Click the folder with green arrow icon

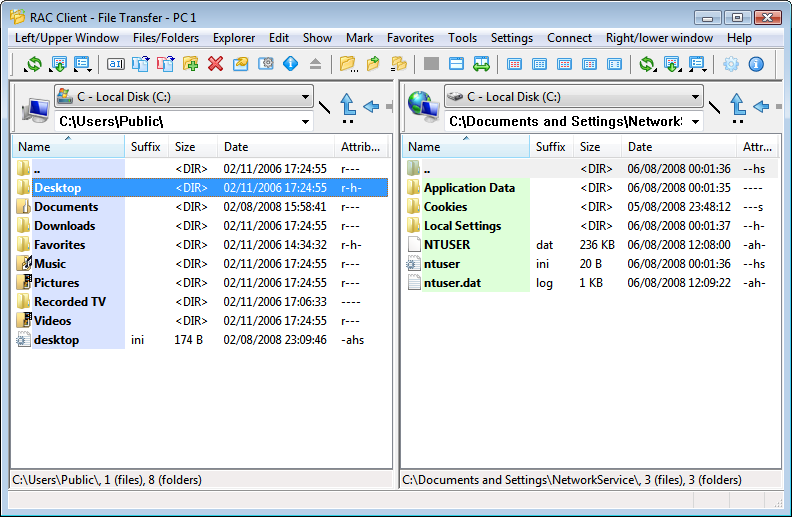373,64
